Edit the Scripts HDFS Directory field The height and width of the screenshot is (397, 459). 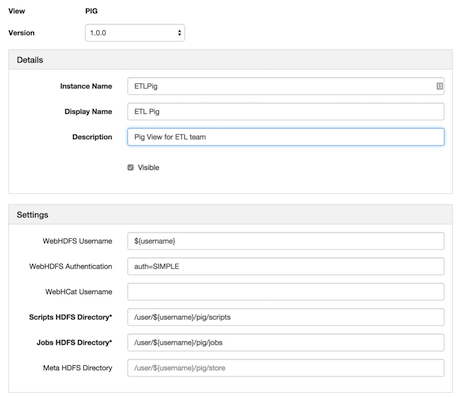286,317
